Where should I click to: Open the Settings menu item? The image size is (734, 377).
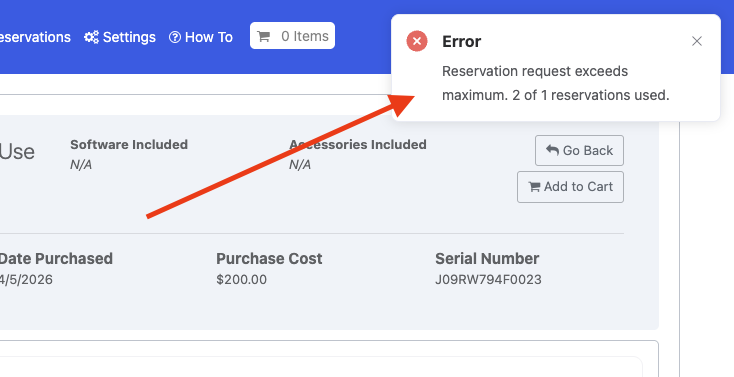[120, 37]
